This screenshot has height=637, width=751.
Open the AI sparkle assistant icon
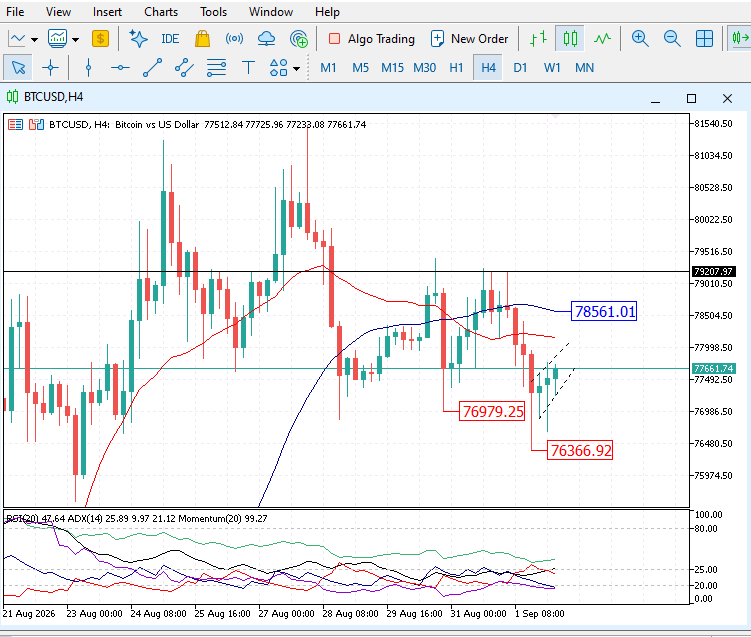(138, 39)
